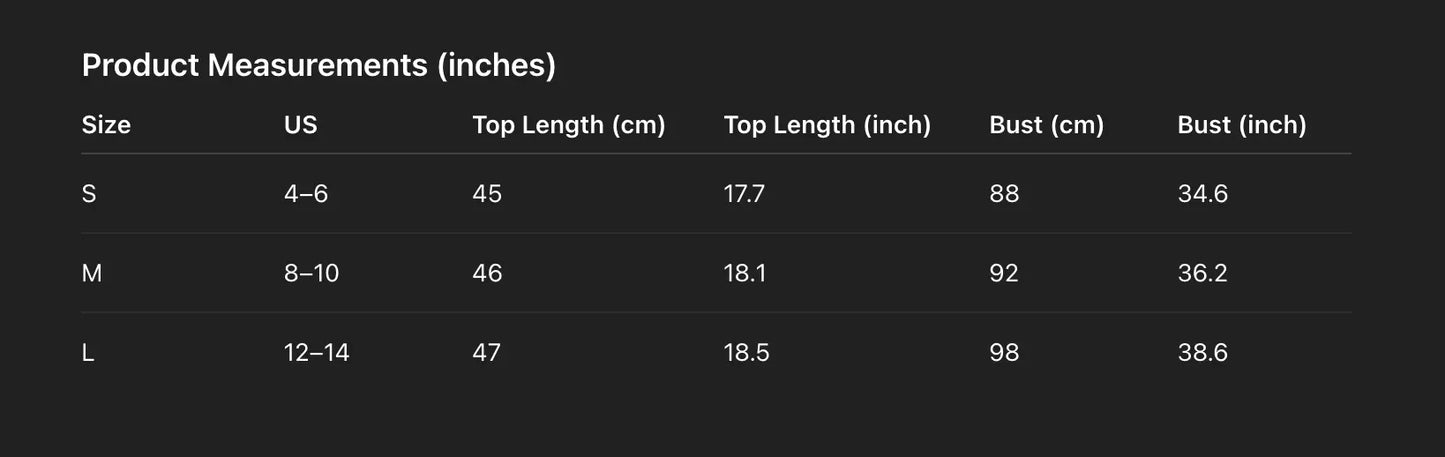Select the Top Length (cm) column header

pyautogui.click(x=568, y=125)
